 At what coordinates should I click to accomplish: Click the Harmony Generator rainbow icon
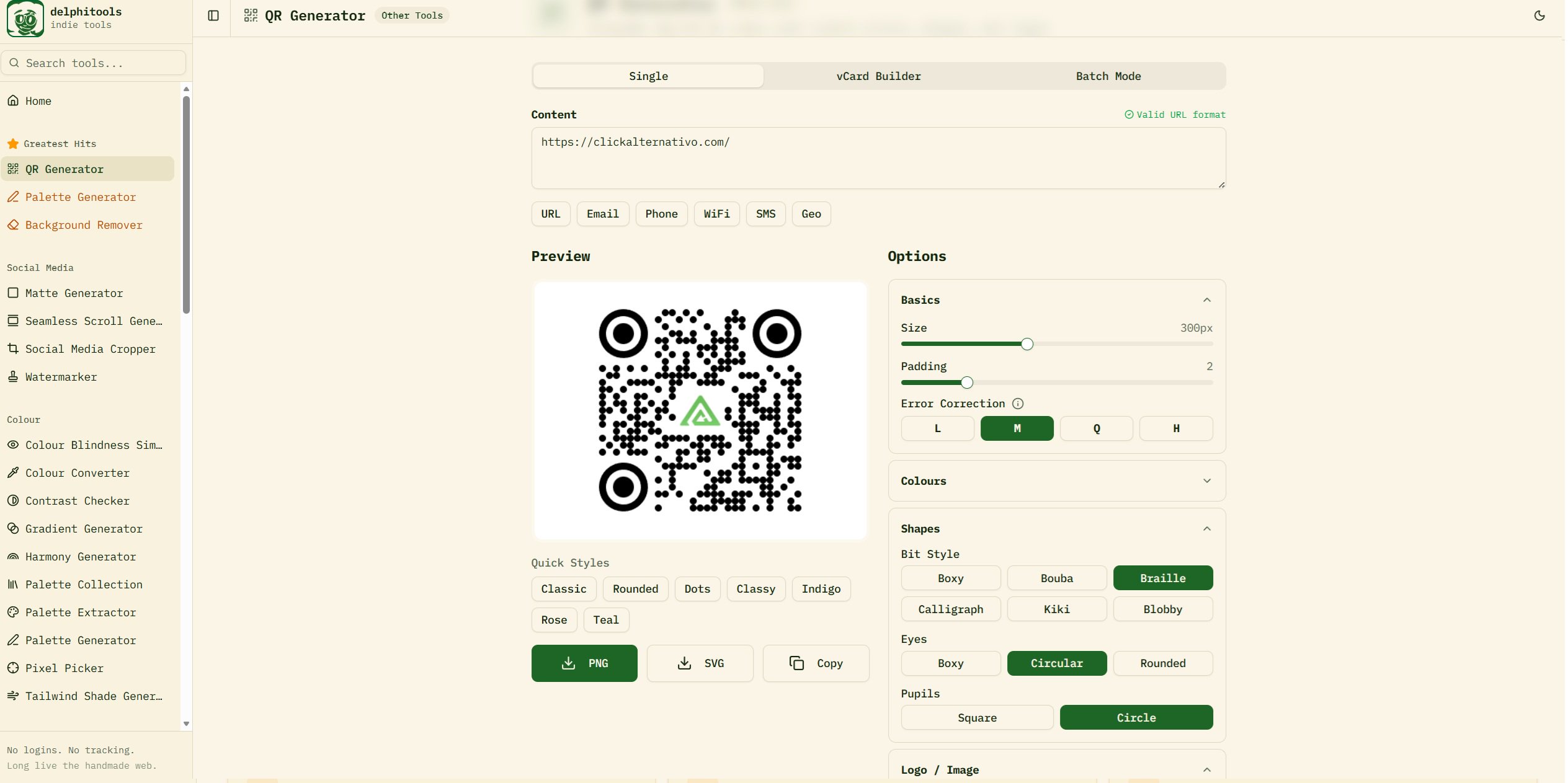click(x=13, y=556)
